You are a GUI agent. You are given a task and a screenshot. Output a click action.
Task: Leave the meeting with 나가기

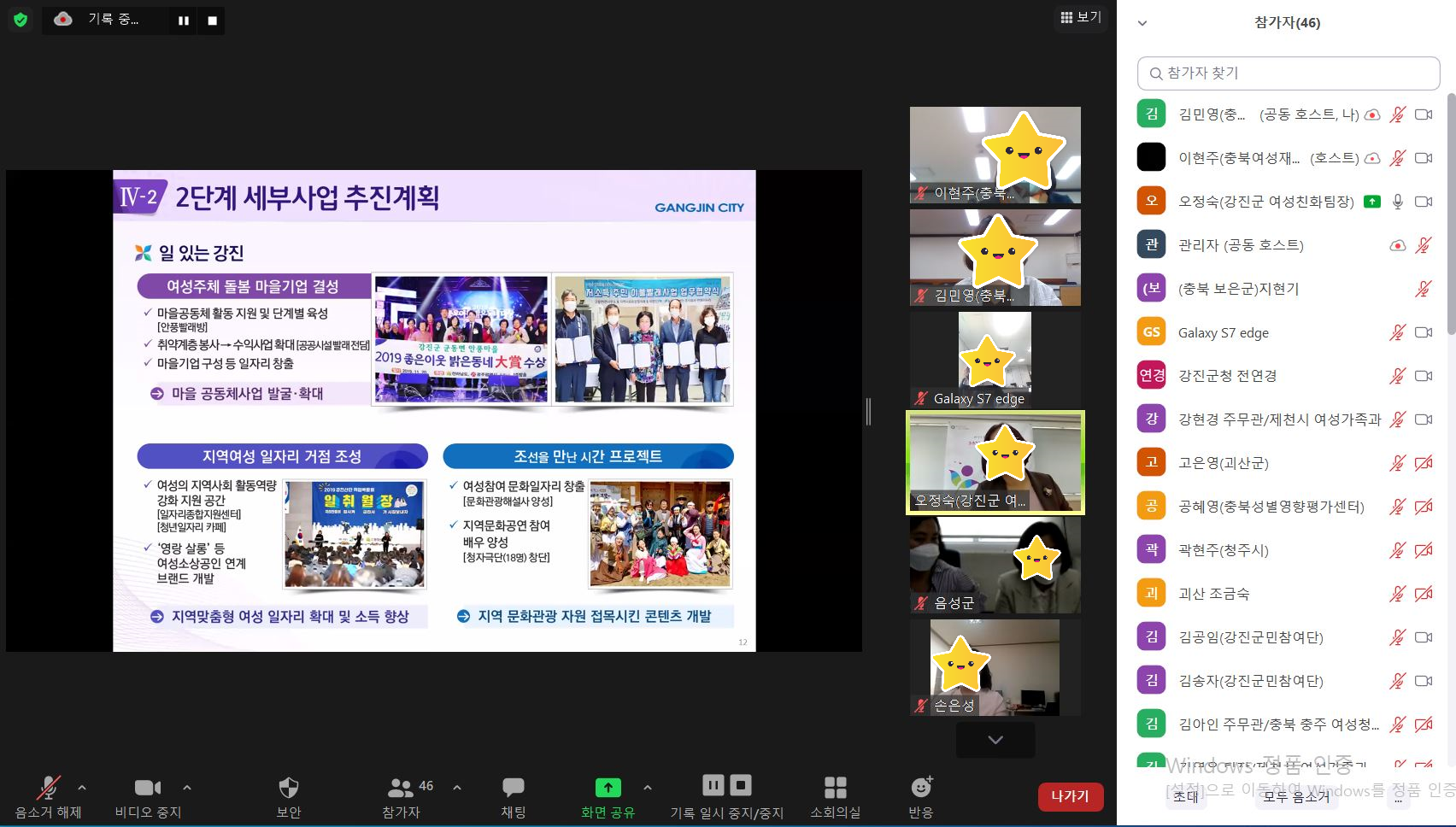1069,795
